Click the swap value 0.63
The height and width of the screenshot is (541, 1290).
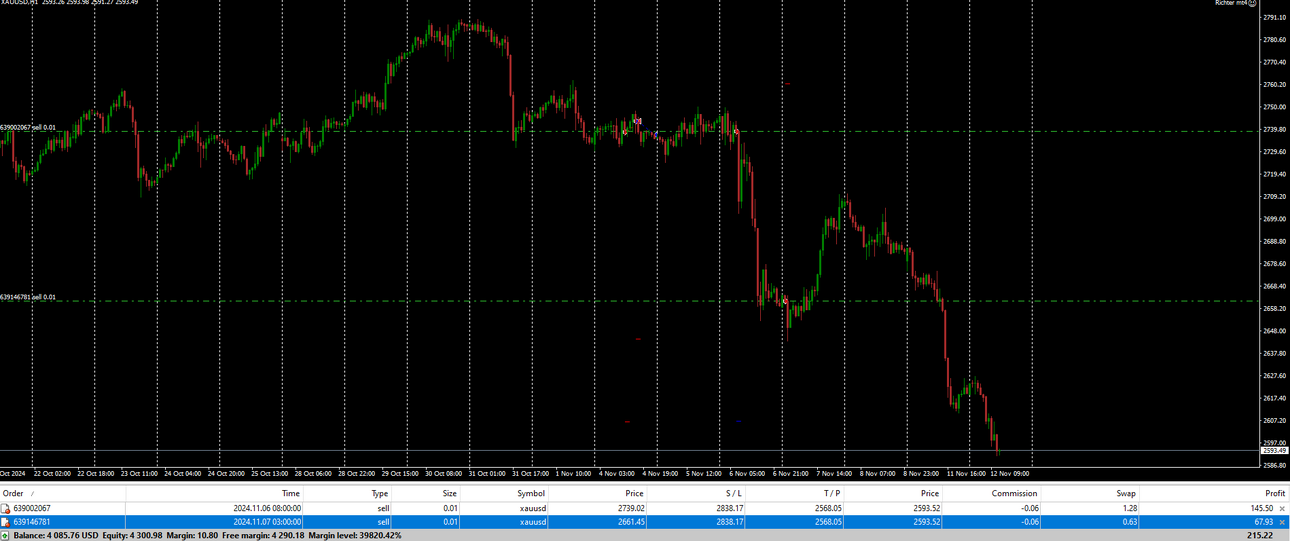(1128, 522)
